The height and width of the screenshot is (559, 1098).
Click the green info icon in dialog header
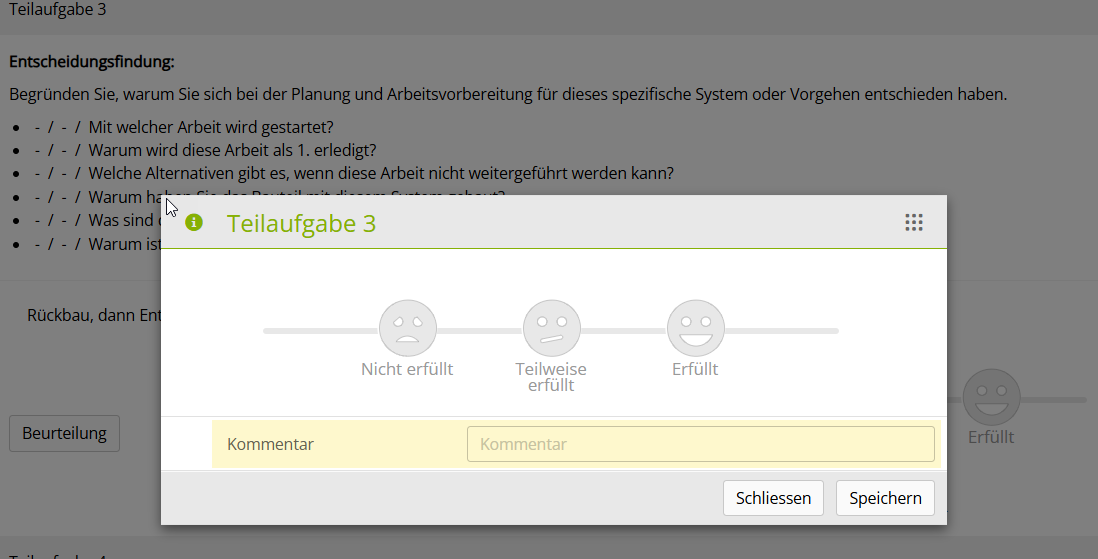tap(194, 222)
